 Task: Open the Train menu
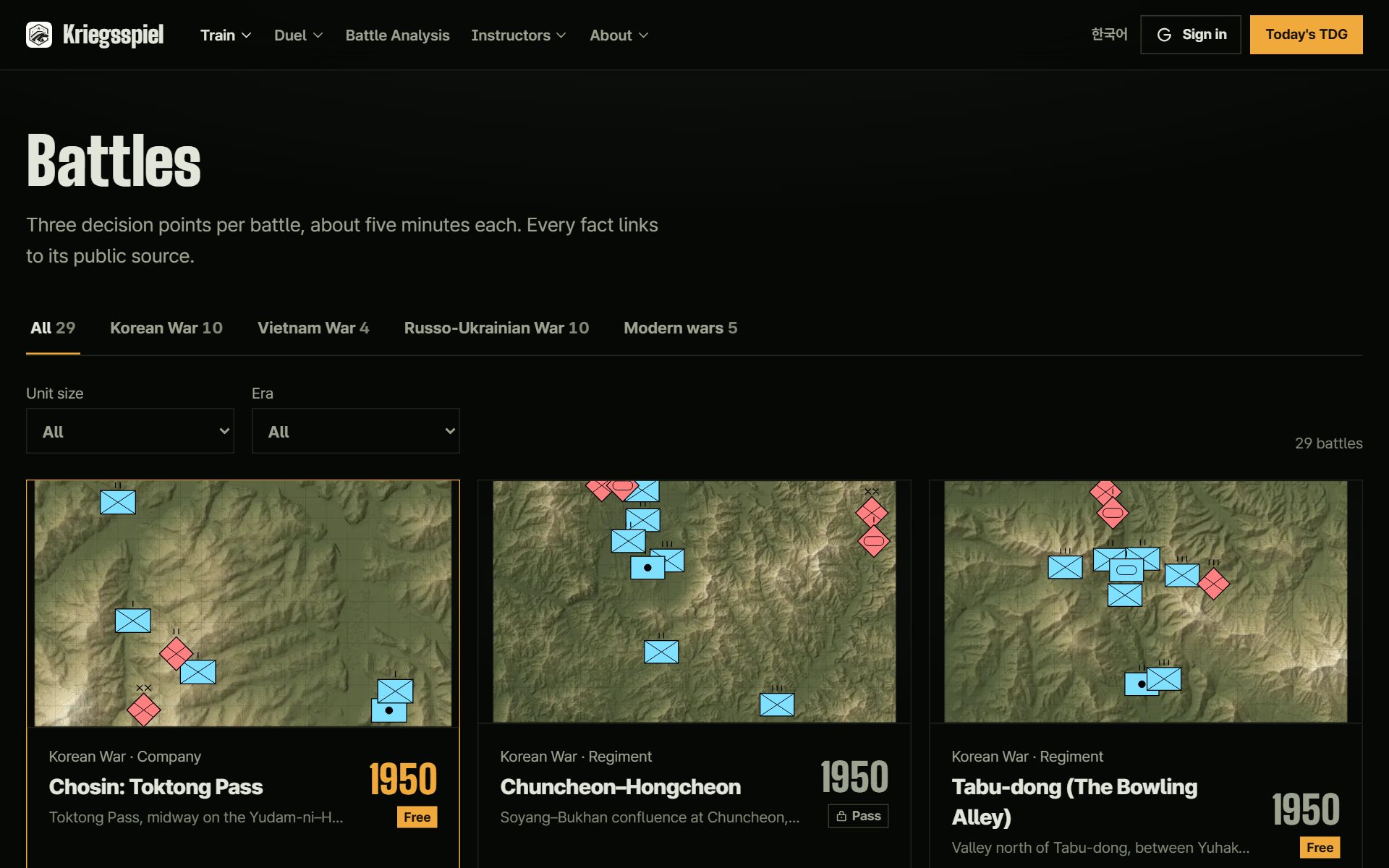pyautogui.click(x=226, y=35)
